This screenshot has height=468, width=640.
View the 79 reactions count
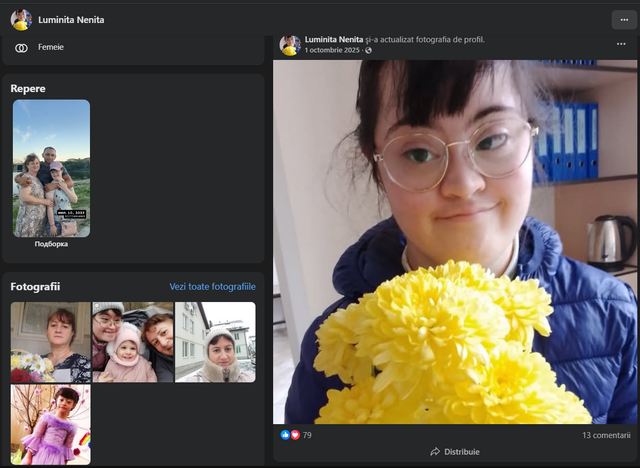pyautogui.click(x=307, y=435)
